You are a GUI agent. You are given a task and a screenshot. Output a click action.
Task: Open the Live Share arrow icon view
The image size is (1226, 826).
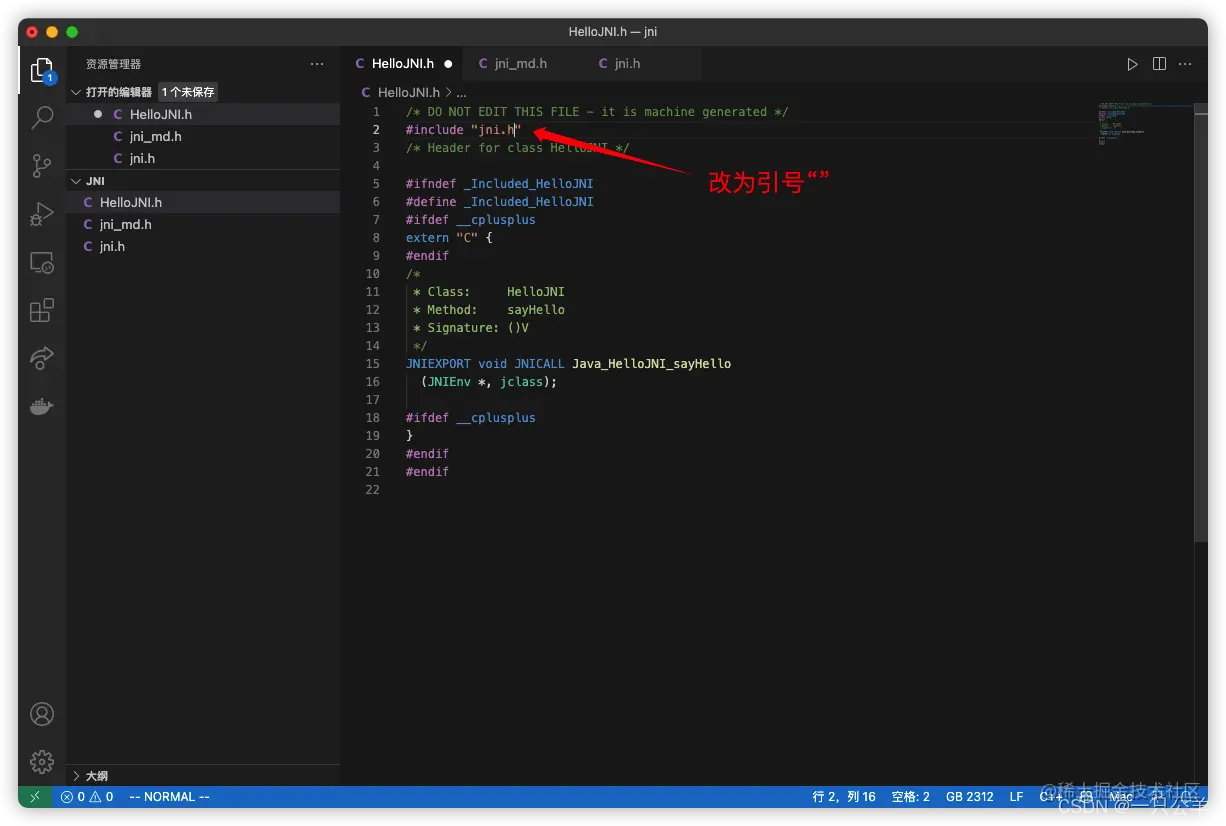(x=42, y=358)
